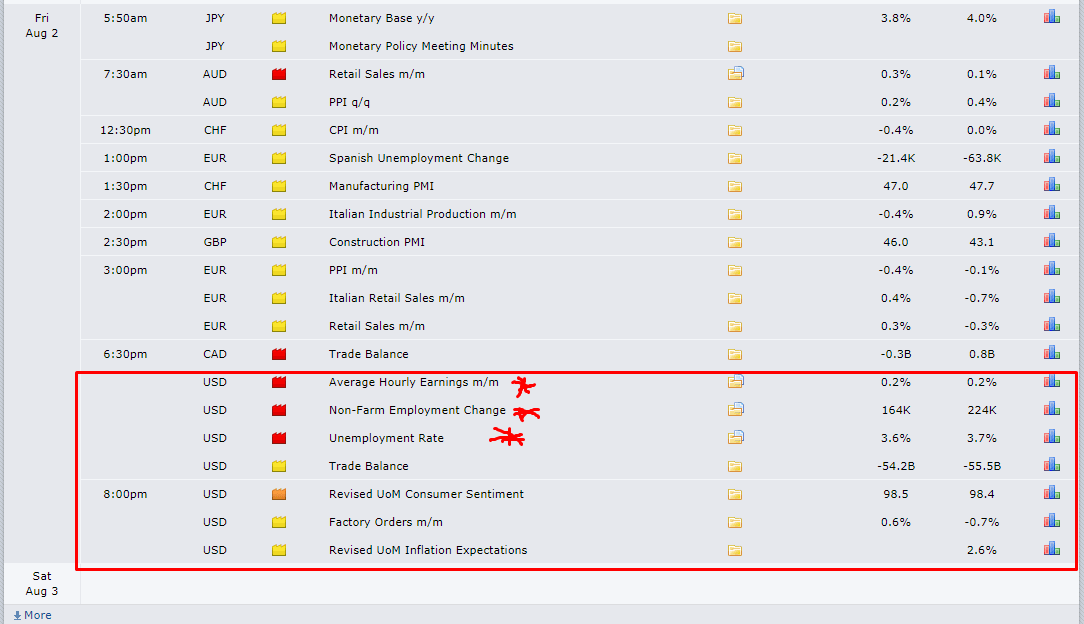This screenshot has width=1084, height=624.
Task: Open detail folder for Manufacturing PMI
Action: (735, 187)
